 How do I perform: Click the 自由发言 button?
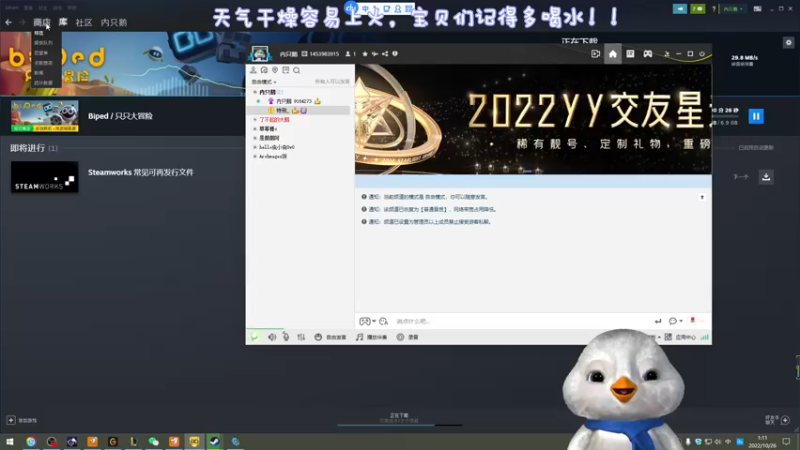331,337
